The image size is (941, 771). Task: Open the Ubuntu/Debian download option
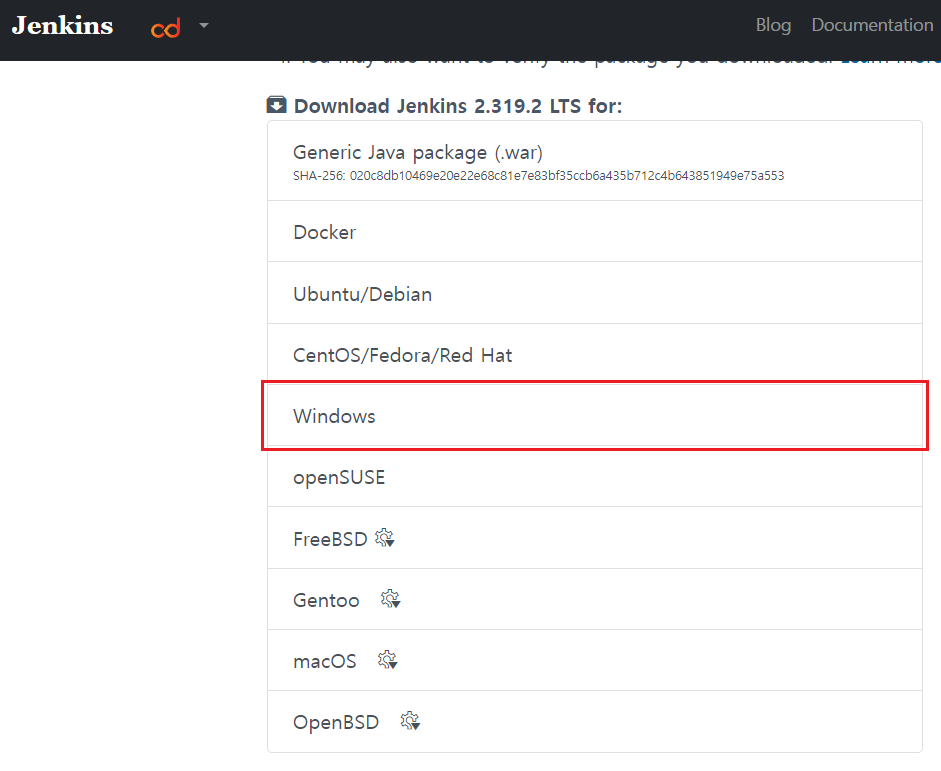coord(595,293)
